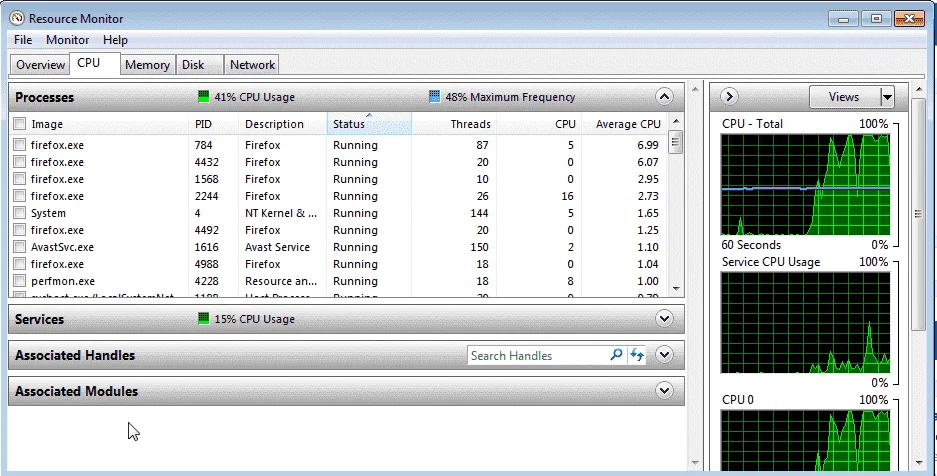
Task: Collapse the Processes section chevron
Action: pyautogui.click(x=664, y=97)
